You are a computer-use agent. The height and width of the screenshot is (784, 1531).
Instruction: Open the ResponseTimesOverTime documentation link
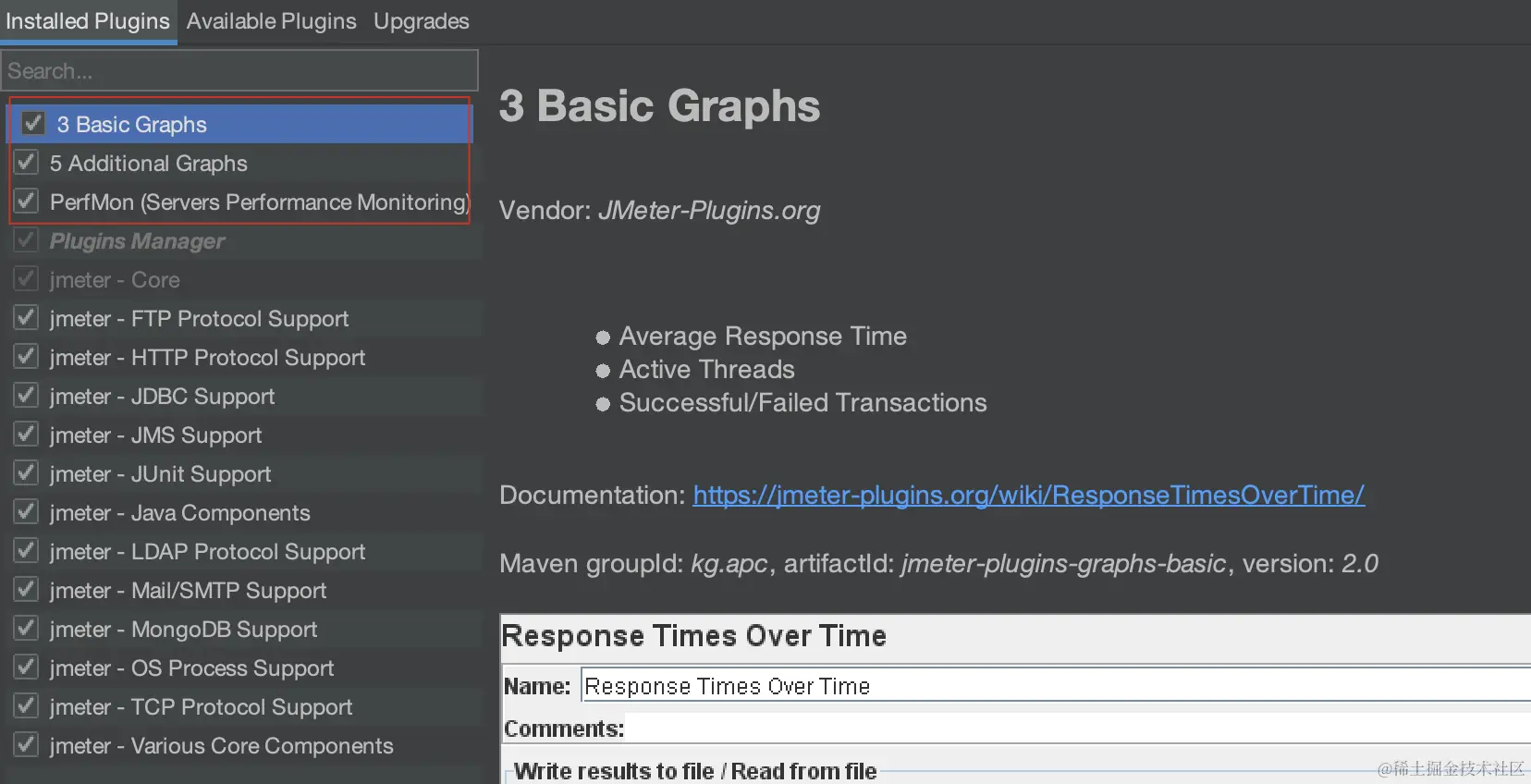pyautogui.click(x=1028, y=496)
